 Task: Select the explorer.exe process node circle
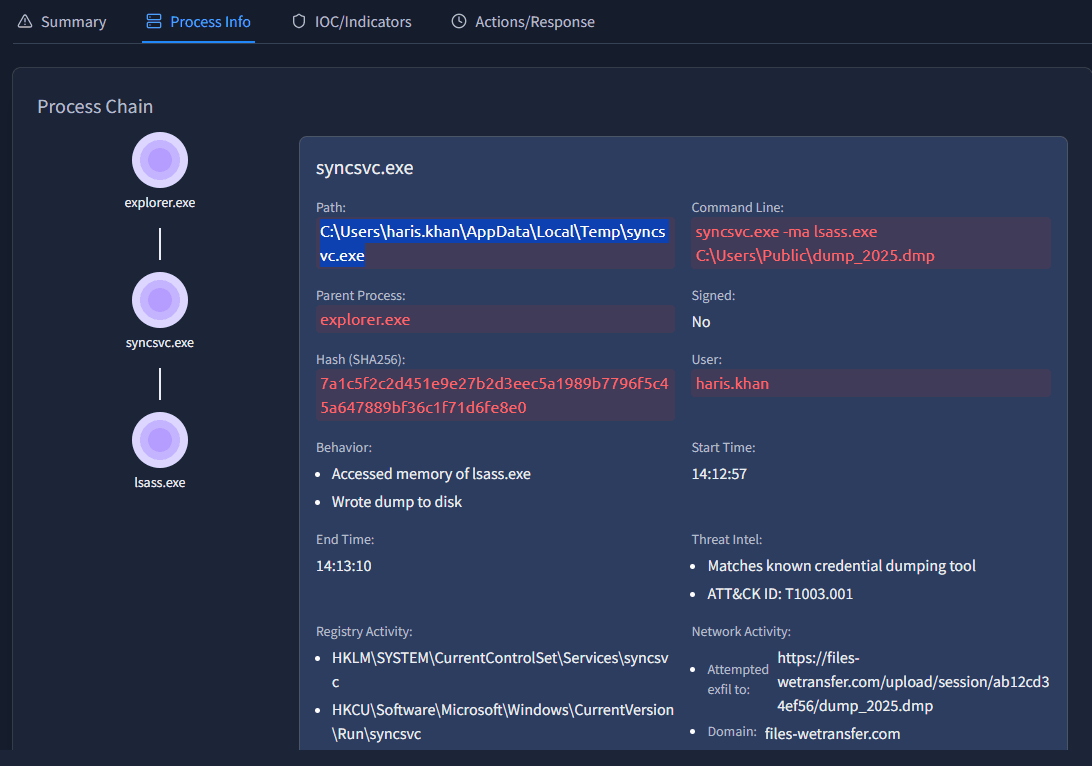[160, 160]
